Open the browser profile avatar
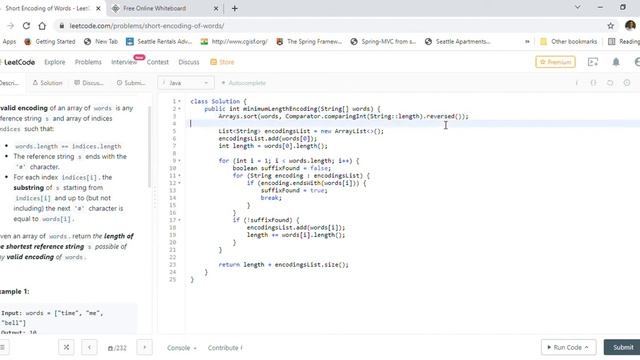 630,26
